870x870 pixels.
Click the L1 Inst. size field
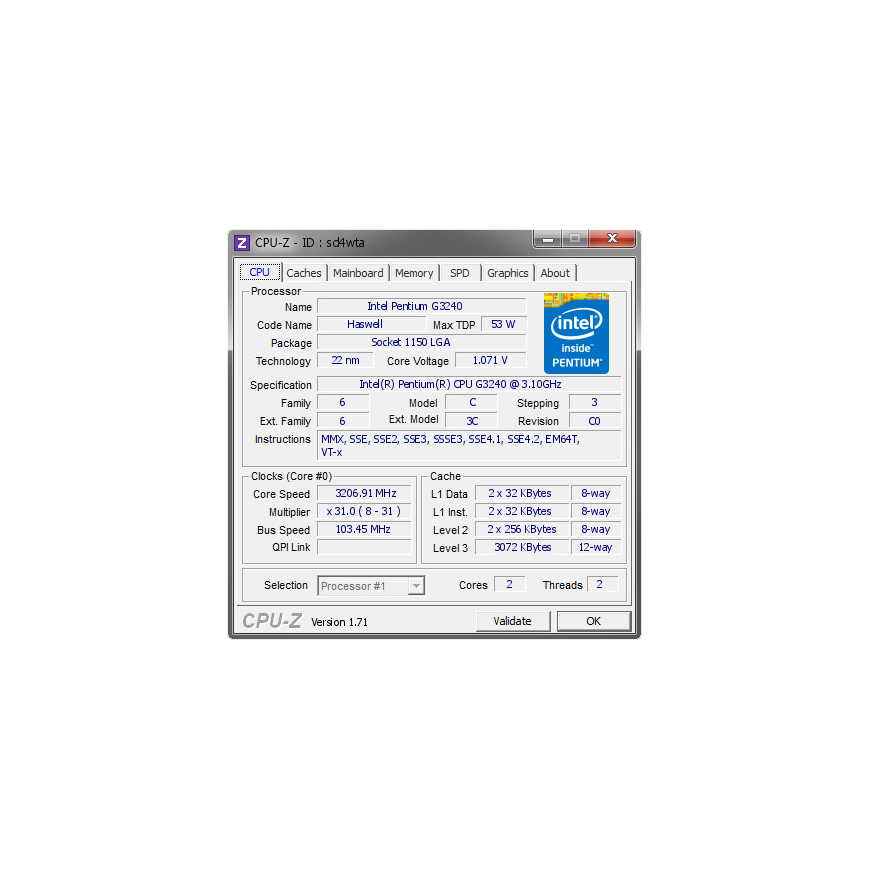point(522,511)
